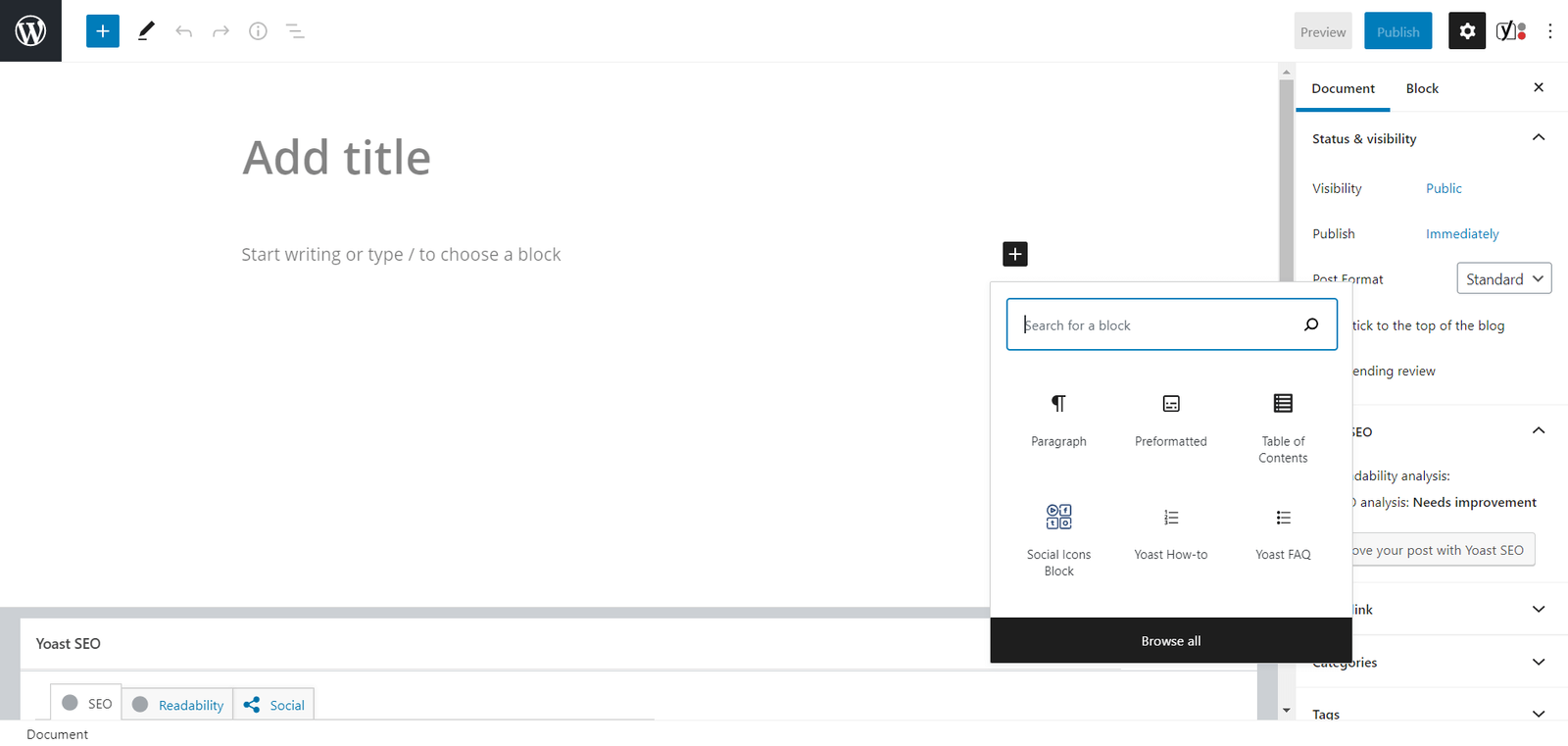Viewport: 1568px width, 746px height.
Task: Switch to the Block tab
Action: (x=1422, y=88)
